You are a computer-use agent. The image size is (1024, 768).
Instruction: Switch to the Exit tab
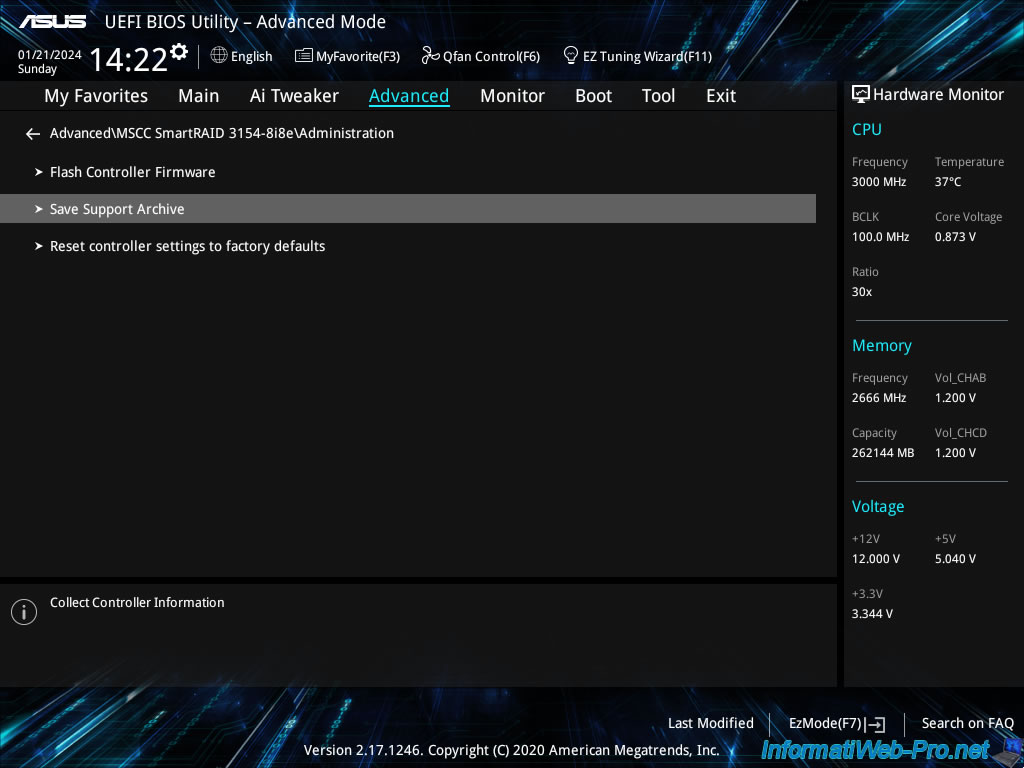click(720, 96)
